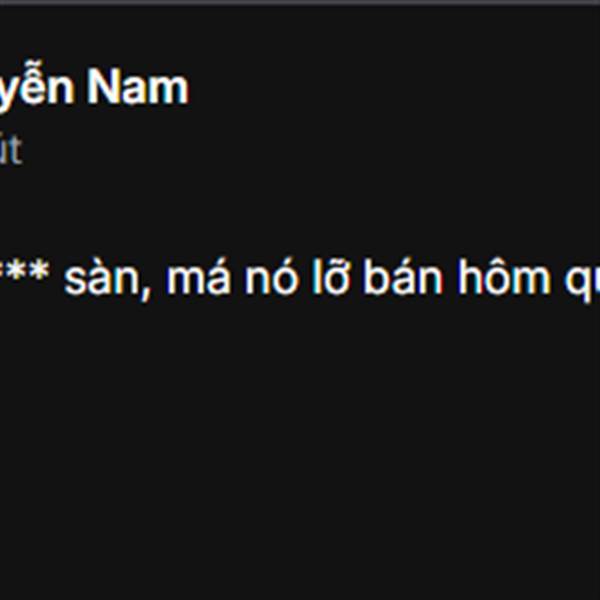Click the empty space right of the name
600x600 pixels.
coord(394,87)
